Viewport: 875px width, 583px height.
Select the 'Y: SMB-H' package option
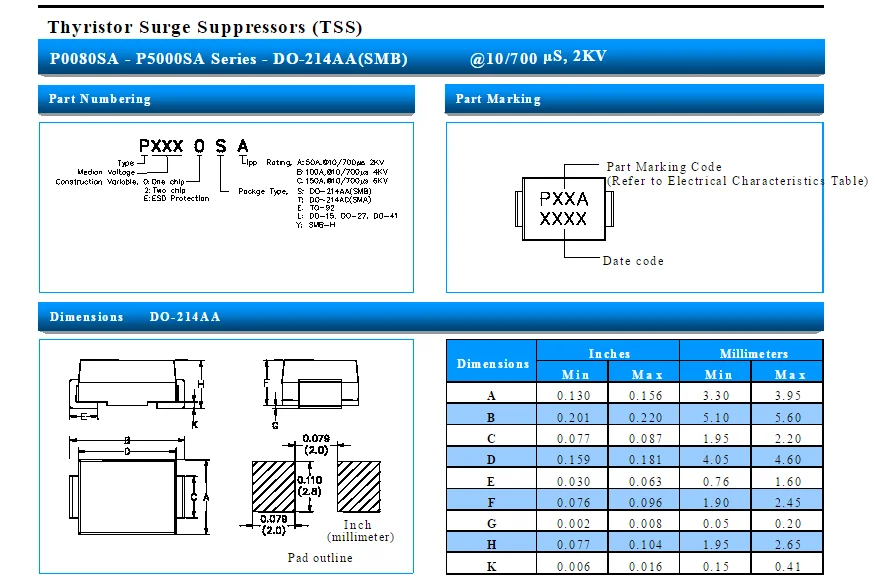coord(316,225)
